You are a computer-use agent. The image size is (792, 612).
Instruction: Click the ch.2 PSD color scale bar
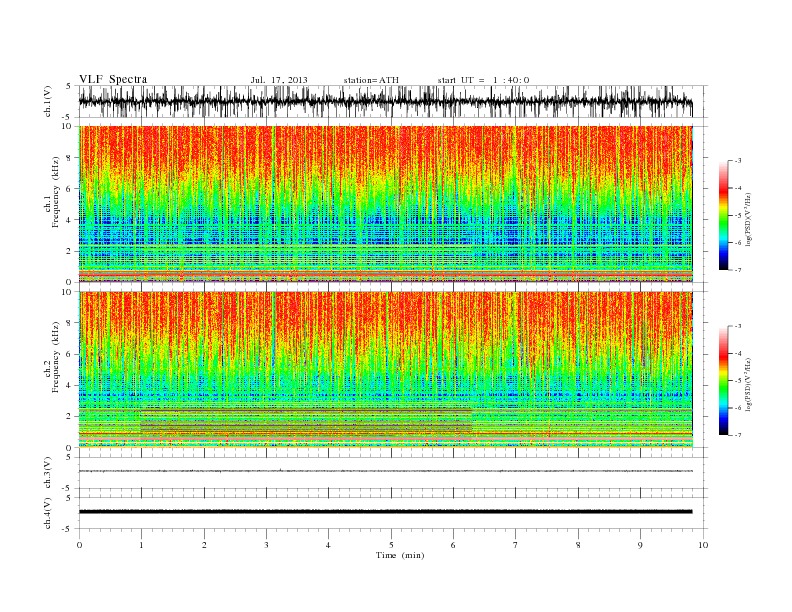pos(723,380)
